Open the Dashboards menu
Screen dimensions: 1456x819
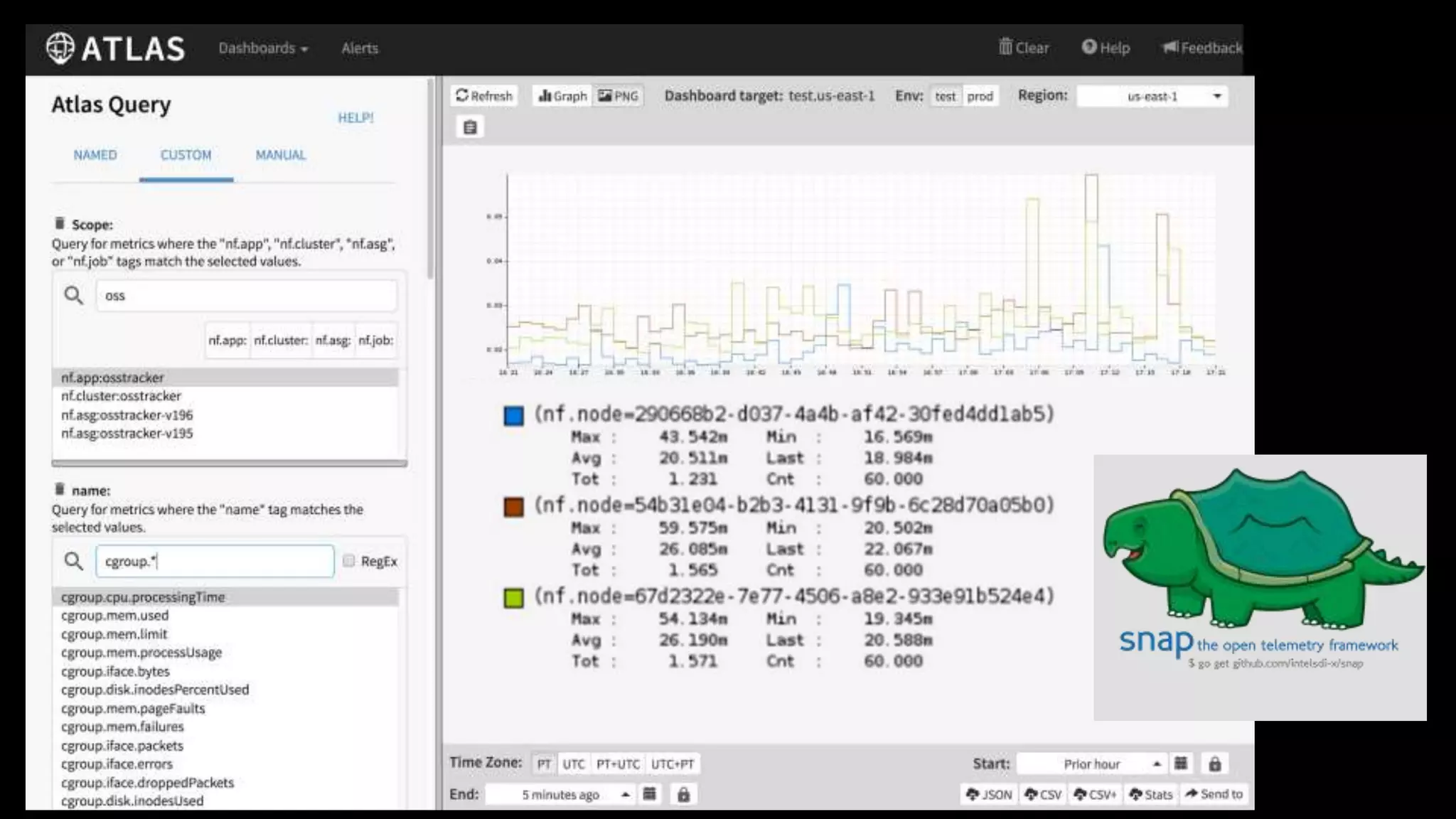tap(262, 48)
